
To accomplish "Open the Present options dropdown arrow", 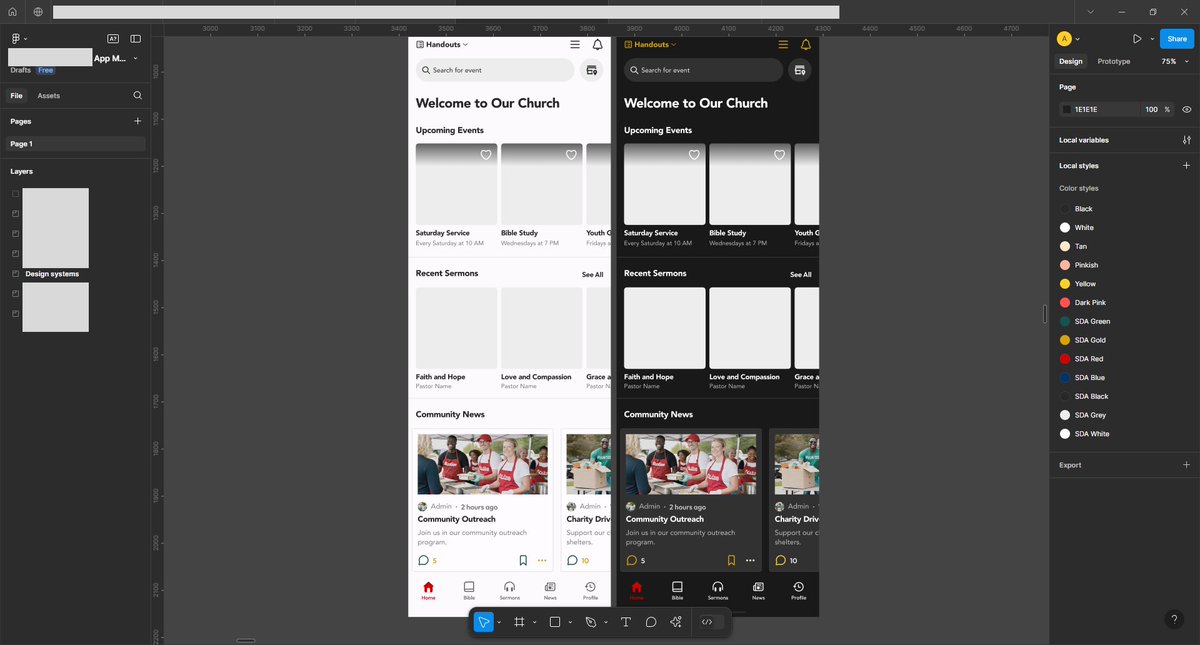I will pyautogui.click(x=1151, y=39).
